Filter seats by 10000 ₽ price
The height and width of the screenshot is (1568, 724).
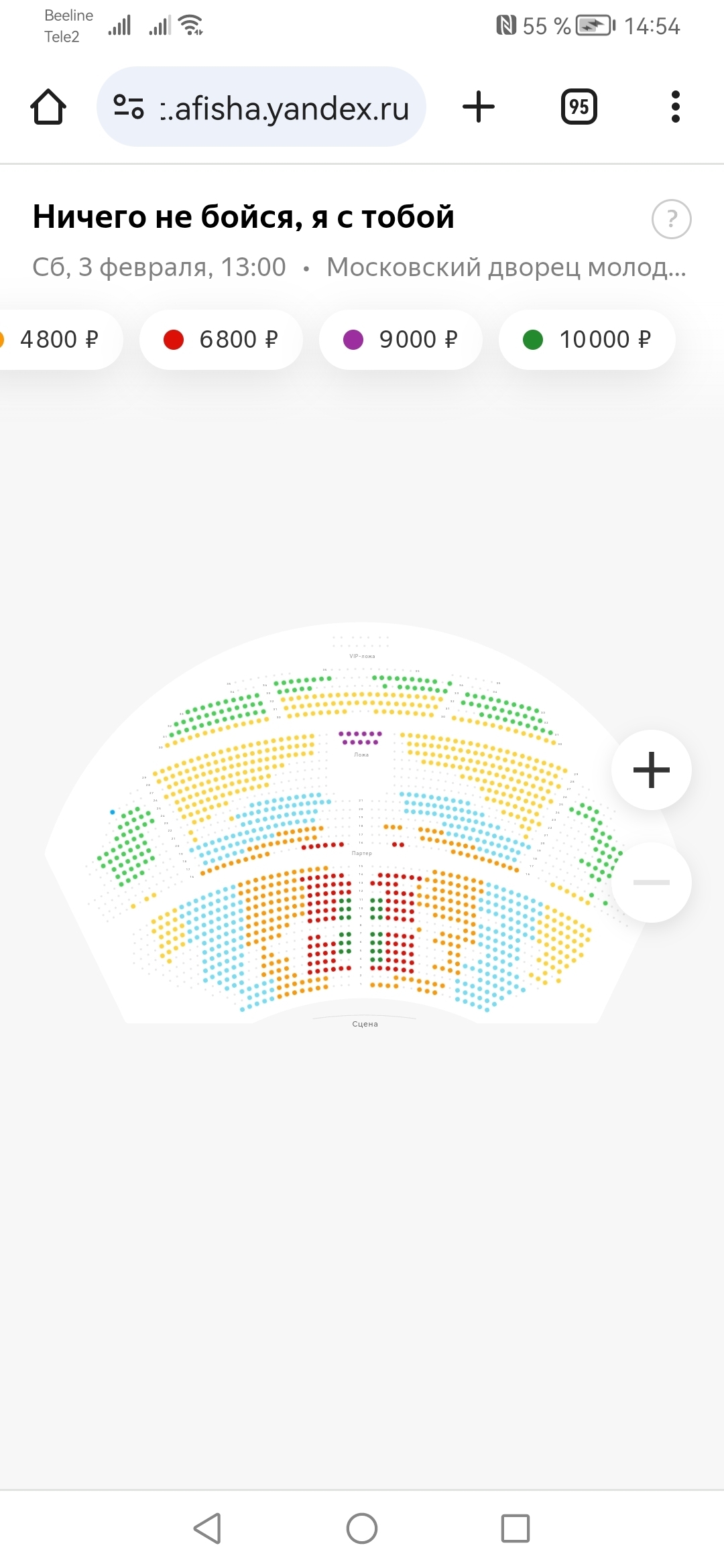pyautogui.click(x=587, y=340)
